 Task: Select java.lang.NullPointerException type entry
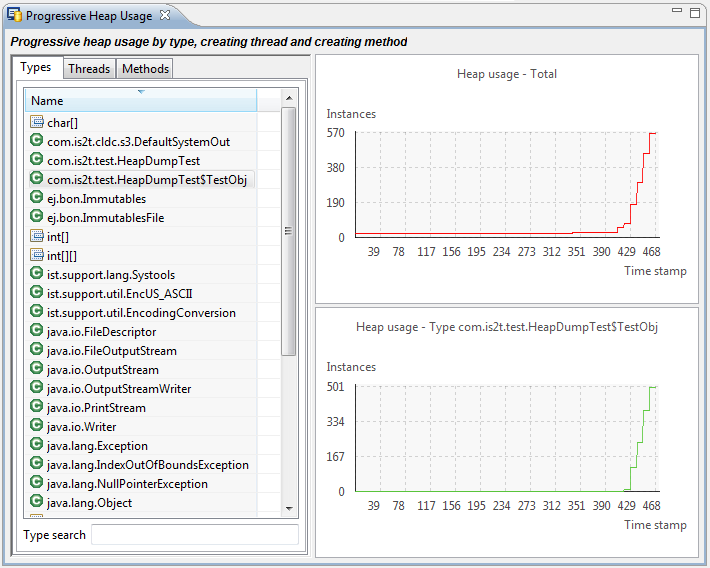coord(127,484)
